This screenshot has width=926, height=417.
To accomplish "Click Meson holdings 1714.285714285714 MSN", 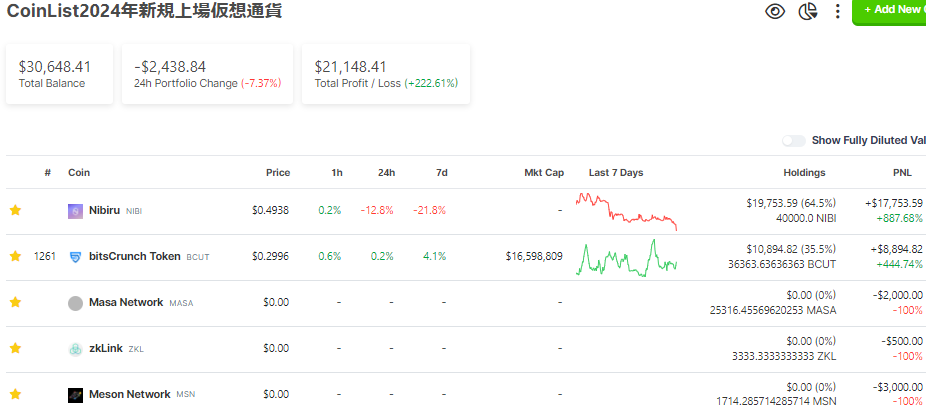I will 777,402.
